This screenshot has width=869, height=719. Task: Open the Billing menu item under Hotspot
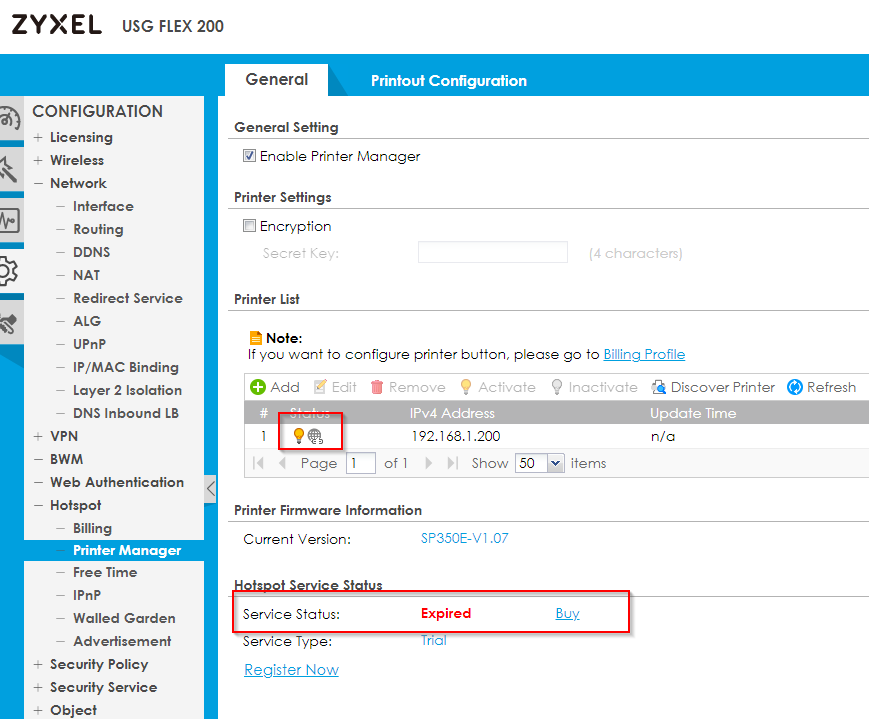pos(92,528)
